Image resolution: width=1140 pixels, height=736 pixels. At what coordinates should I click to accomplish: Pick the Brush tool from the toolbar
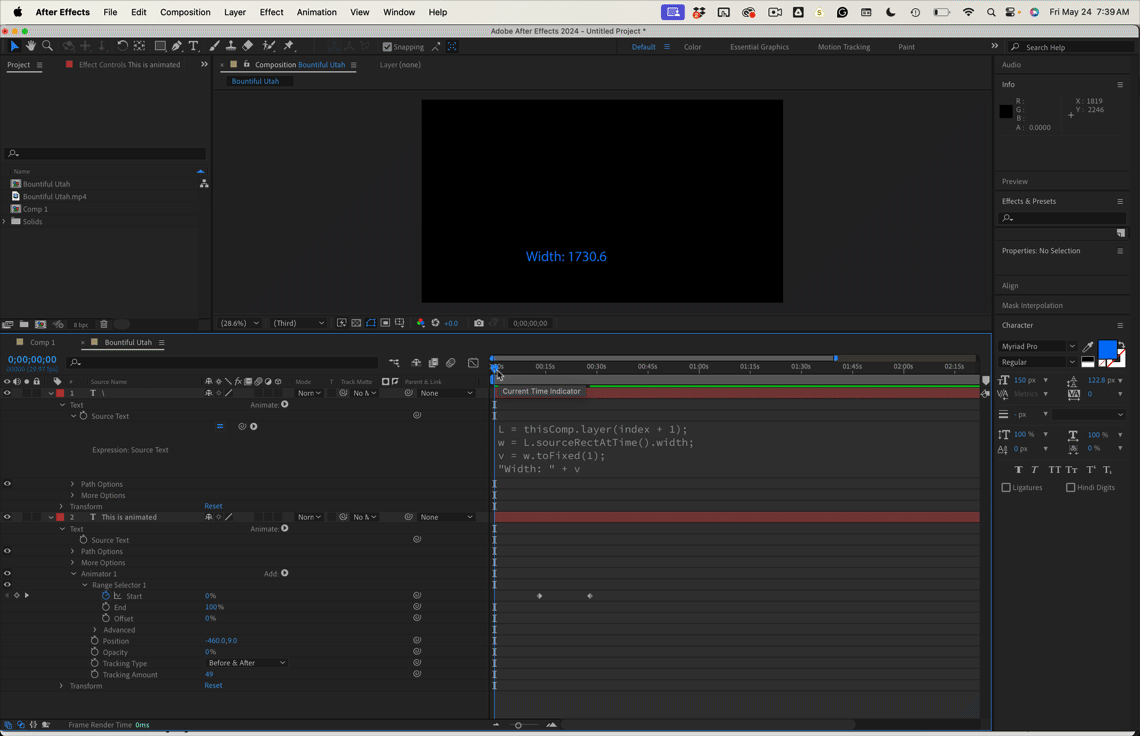213,46
